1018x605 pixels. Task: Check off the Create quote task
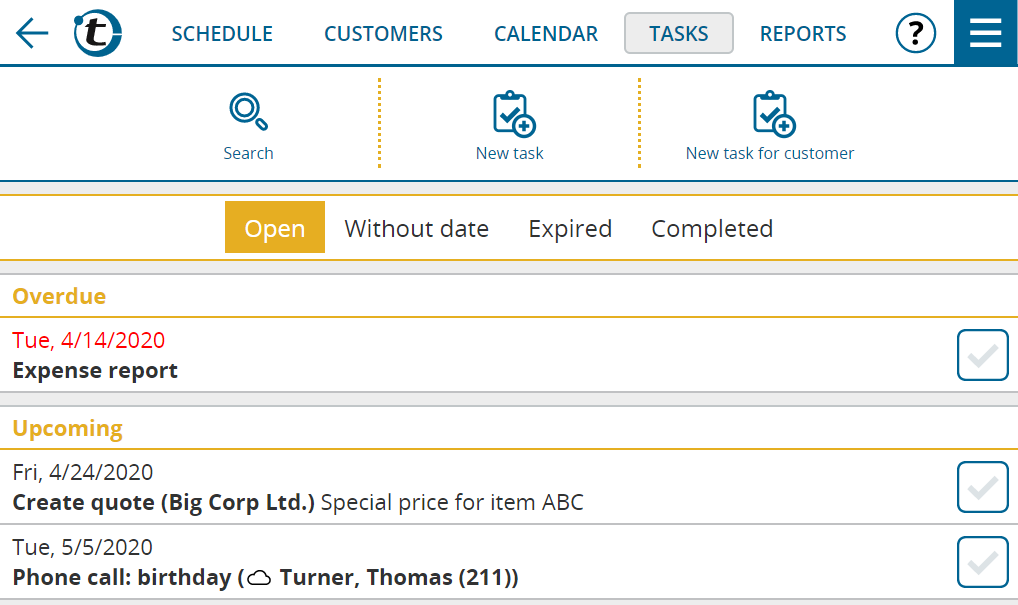982,487
